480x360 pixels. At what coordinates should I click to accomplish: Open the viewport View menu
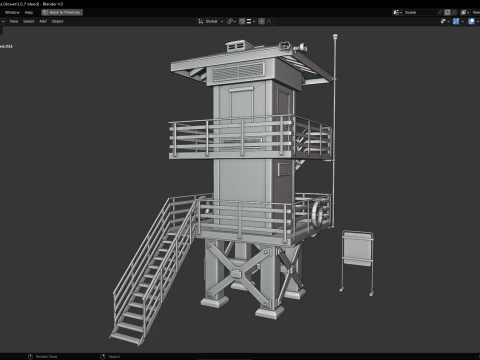pyautogui.click(x=14, y=21)
